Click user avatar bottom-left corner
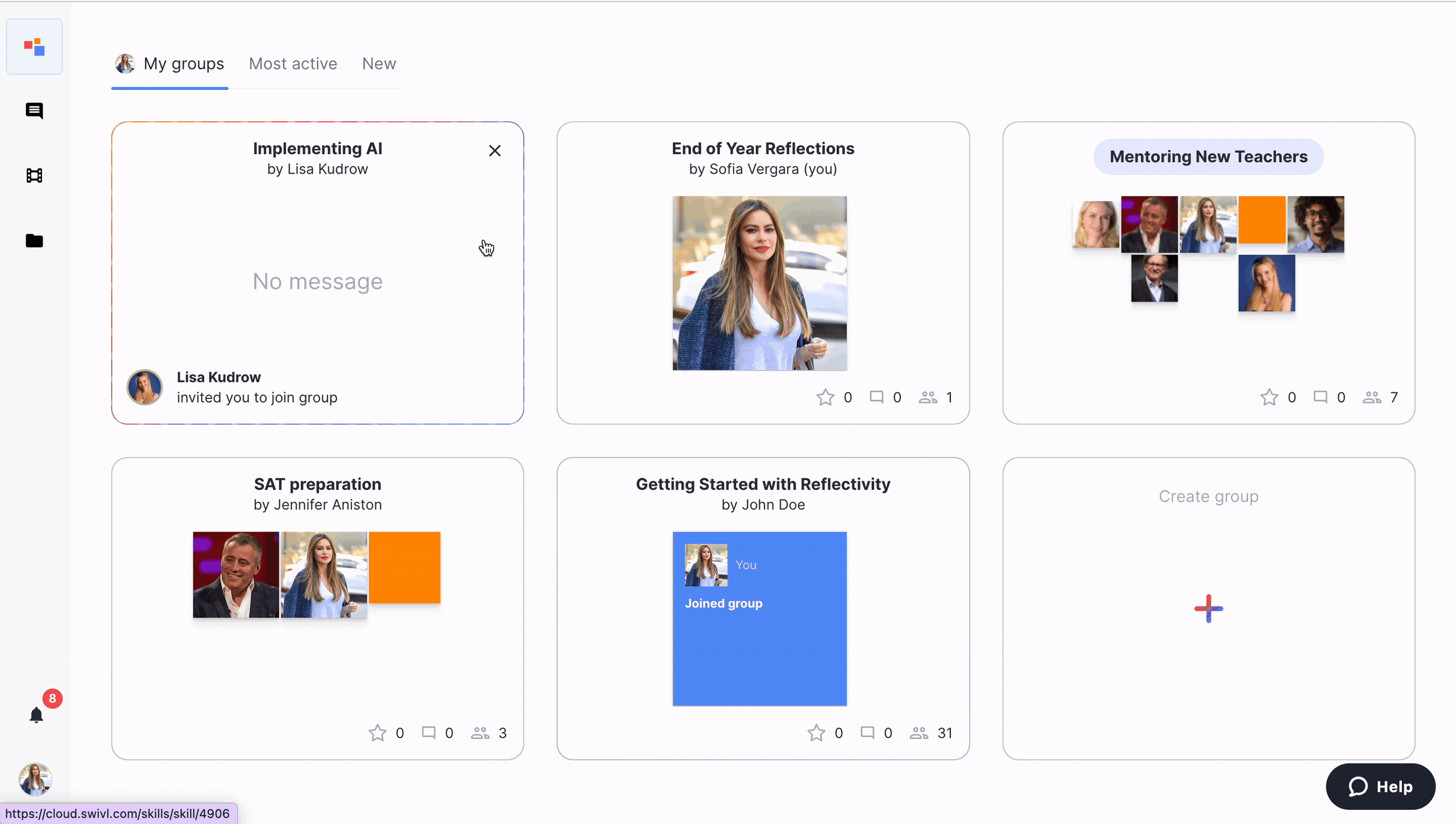Image resolution: width=1456 pixels, height=824 pixels. click(34, 780)
